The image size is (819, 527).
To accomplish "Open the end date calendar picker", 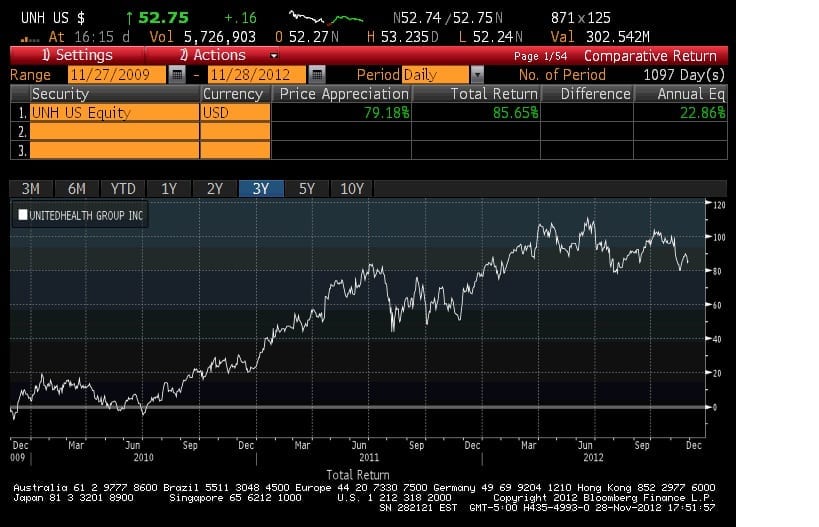I will 316,75.
